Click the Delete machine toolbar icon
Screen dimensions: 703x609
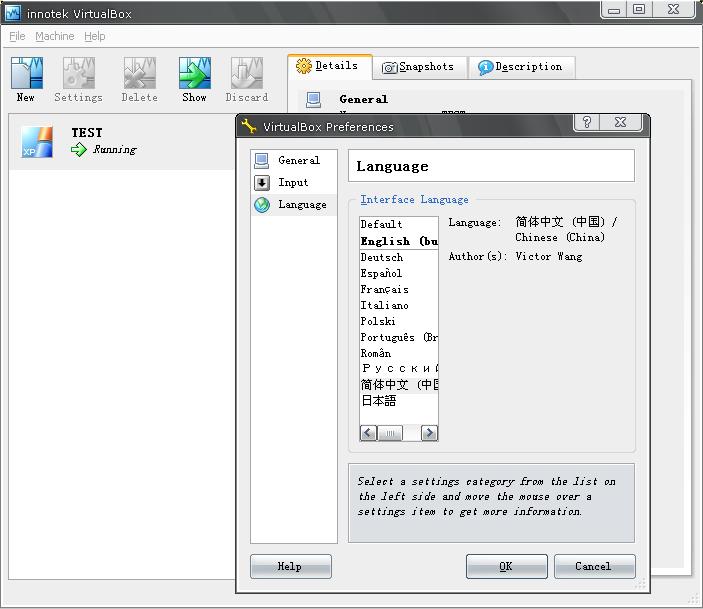click(139, 73)
